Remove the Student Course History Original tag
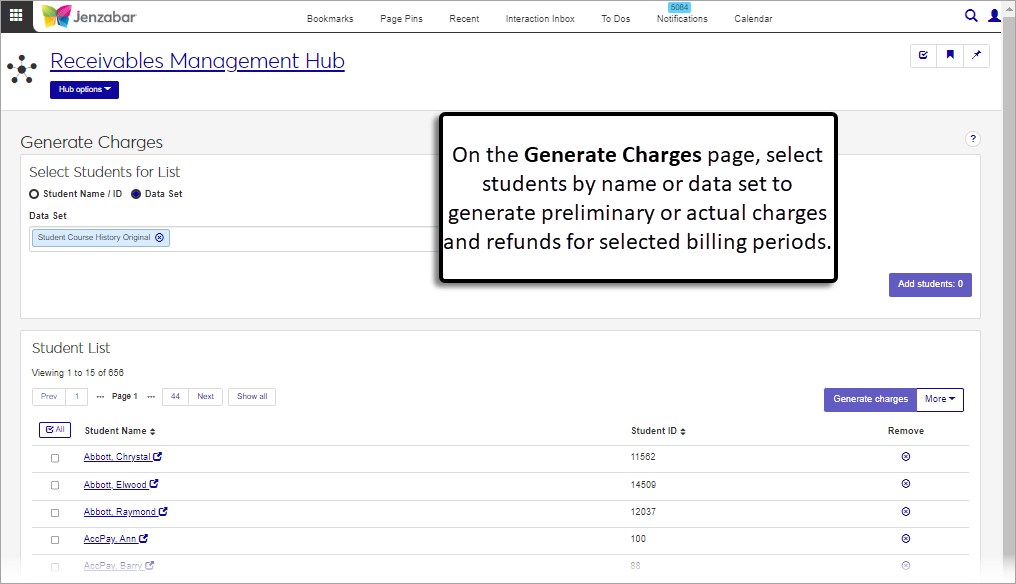 pos(160,238)
